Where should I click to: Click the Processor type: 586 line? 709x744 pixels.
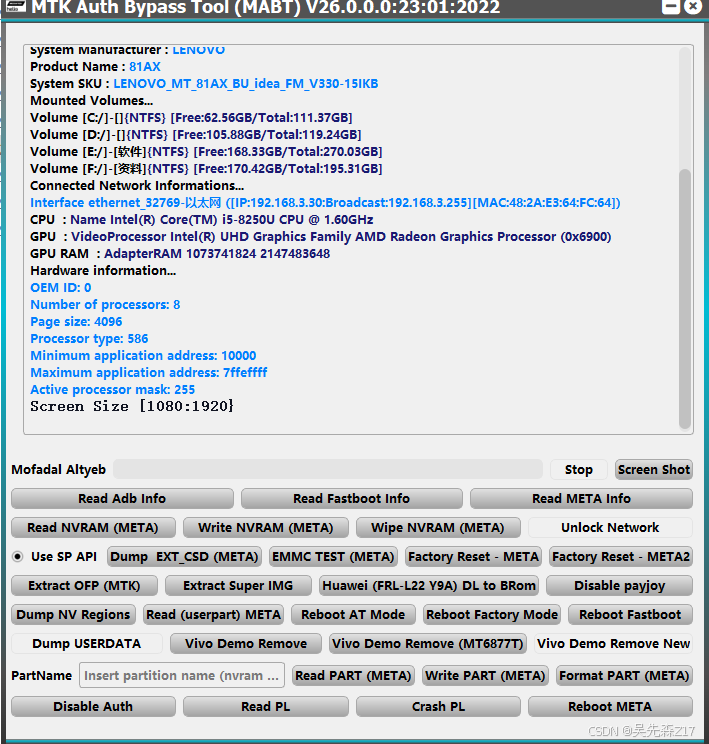tap(89, 339)
